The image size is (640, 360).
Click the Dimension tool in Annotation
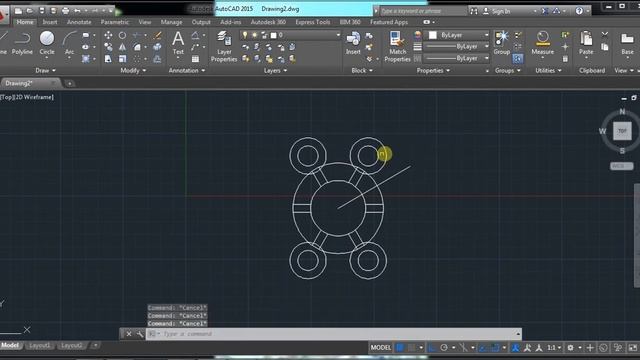coord(196,36)
